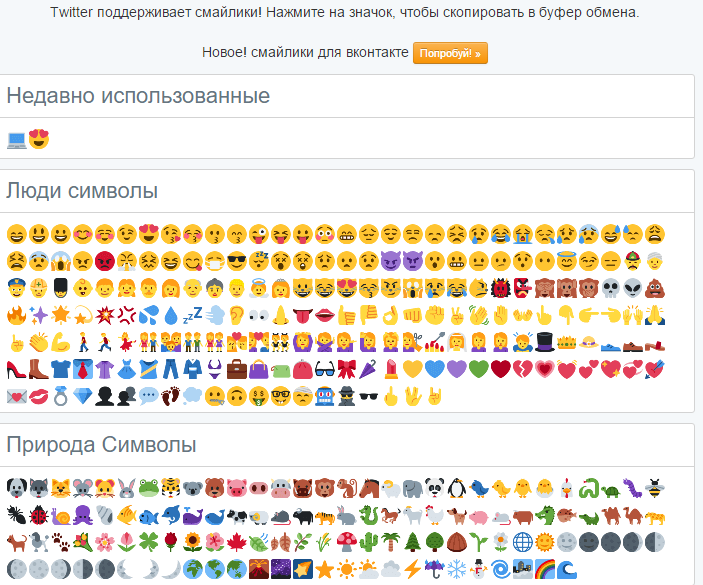This screenshot has height=585, width=703.
Task: Copy the robot face emoji
Action: click(x=324, y=397)
